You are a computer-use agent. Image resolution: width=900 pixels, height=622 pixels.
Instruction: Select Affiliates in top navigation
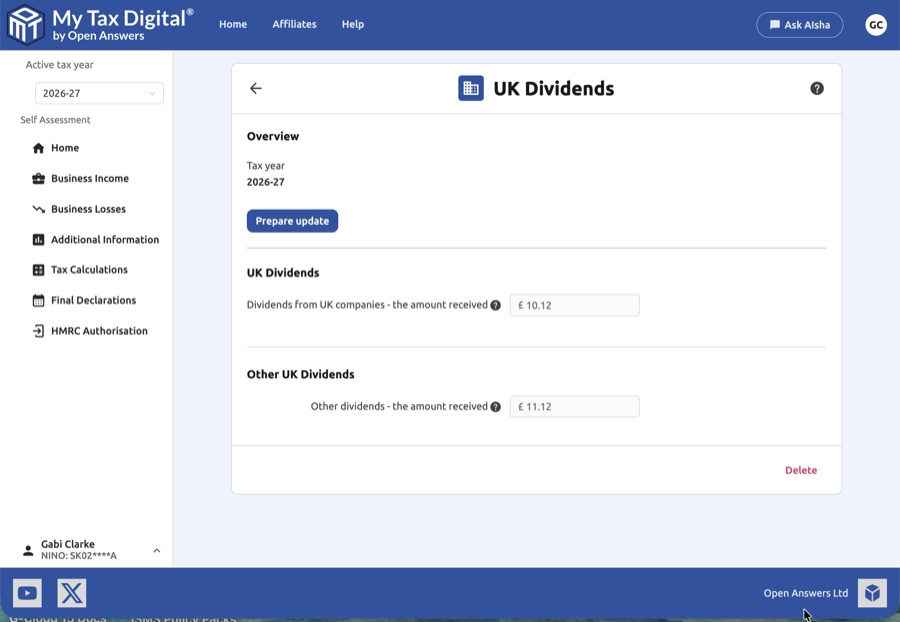pos(294,25)
